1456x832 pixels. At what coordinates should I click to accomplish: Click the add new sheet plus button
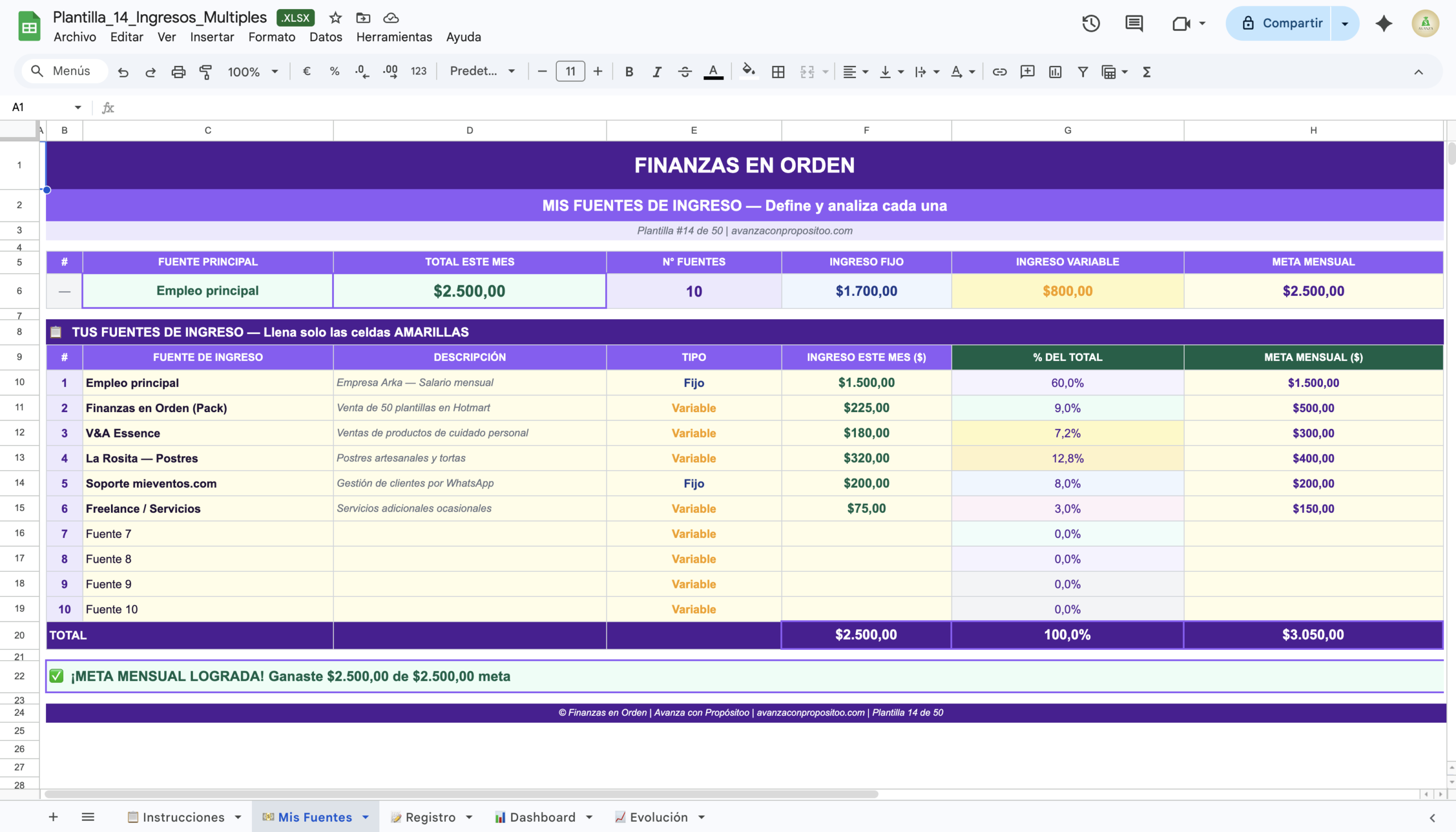(x=53, y=817)
